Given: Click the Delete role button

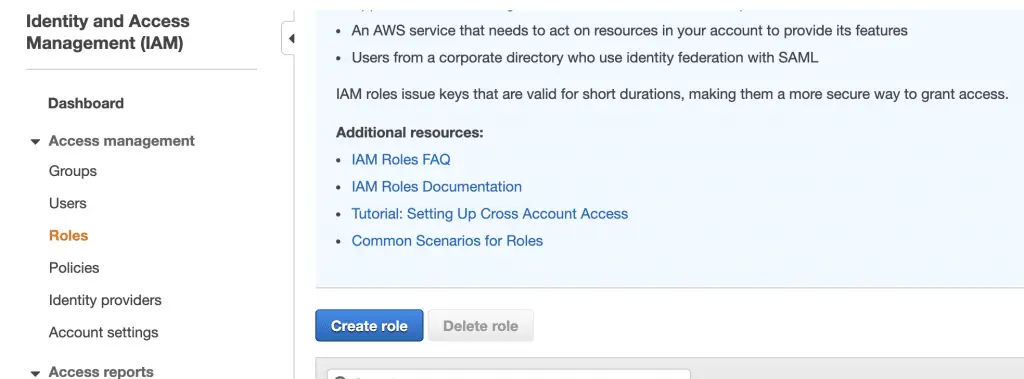Looking at the screenshot, I should click(x=481, y=325).
